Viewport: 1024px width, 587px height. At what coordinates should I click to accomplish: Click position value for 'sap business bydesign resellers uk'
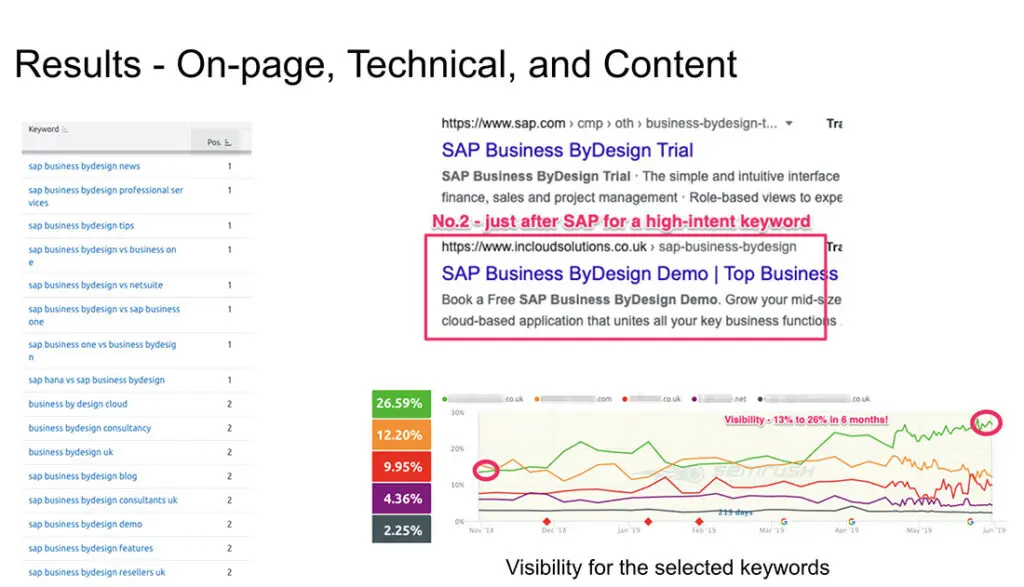pos(229,573)
